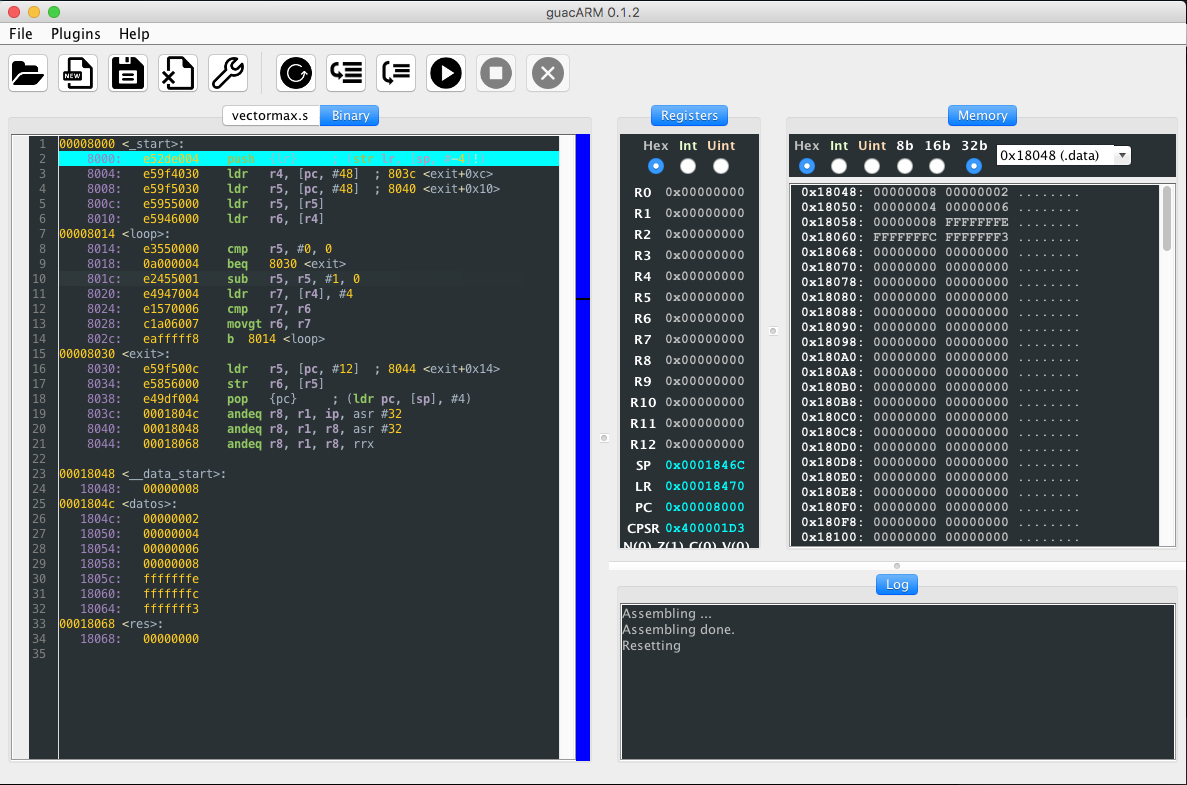The image size is (1187, 785).
Task: Click the movgt r6, r7 instruction line
Action: pyautogui.click(x=309, y=323)
